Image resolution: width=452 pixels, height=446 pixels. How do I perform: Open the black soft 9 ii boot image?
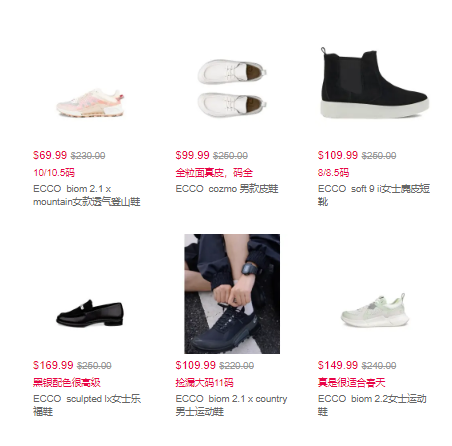(375, 83)
